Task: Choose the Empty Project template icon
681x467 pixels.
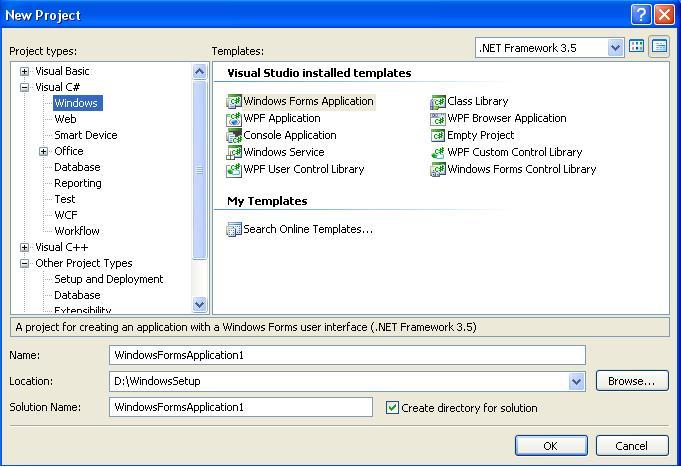Action: [x=438, y=136]
